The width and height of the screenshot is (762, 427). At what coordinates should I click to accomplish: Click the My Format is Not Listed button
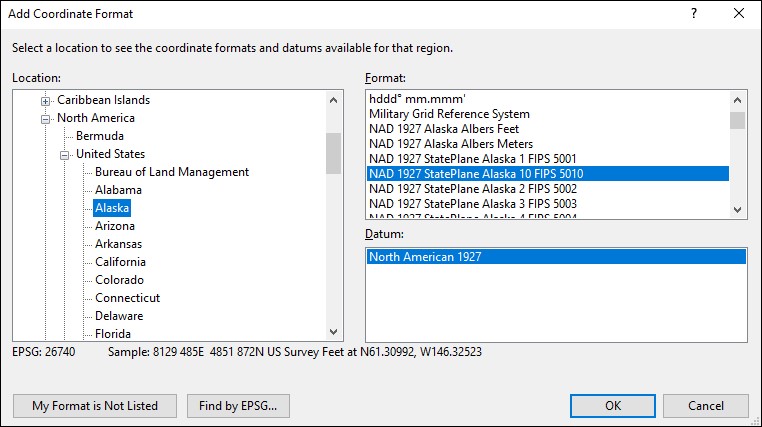(x=96, y=406)
